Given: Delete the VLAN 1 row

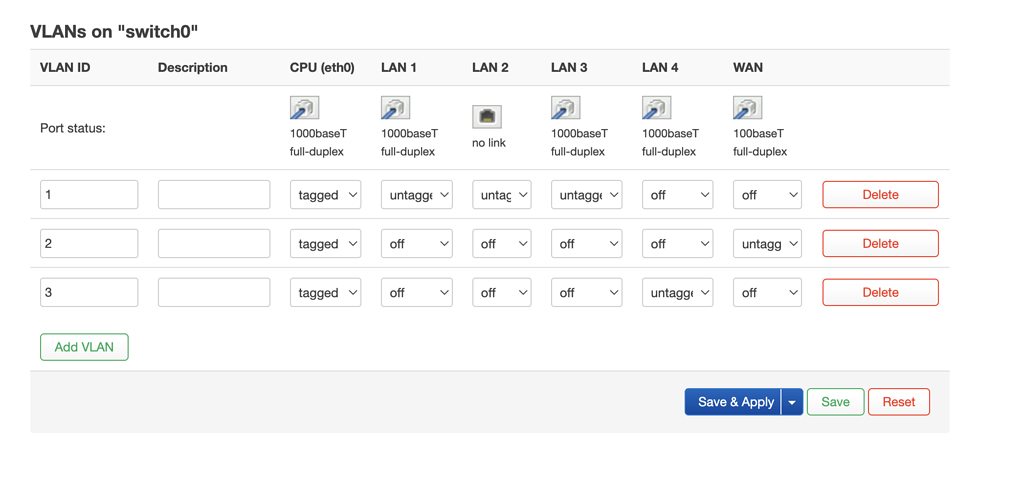Looking at the screenshot, I should [880, 195].
